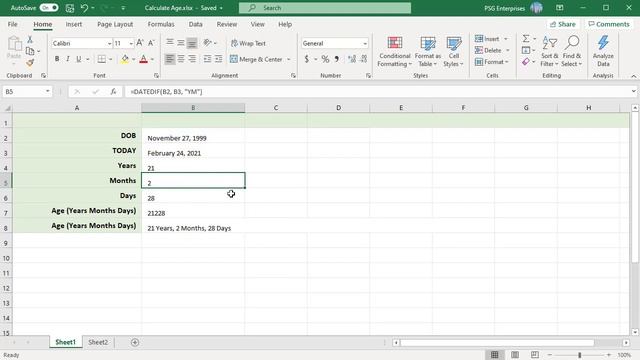Viewport: 640px width, 360px height.
Task: Click the Borders icon
Action: click(x=102, y=59)
